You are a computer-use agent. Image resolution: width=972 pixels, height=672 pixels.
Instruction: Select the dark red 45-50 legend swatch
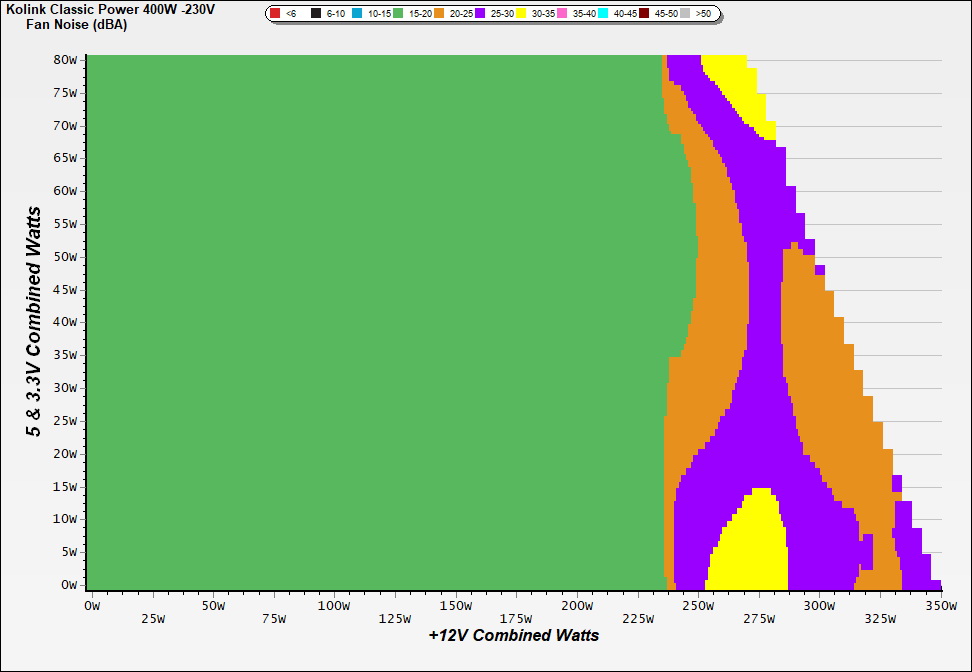[644, 14]
